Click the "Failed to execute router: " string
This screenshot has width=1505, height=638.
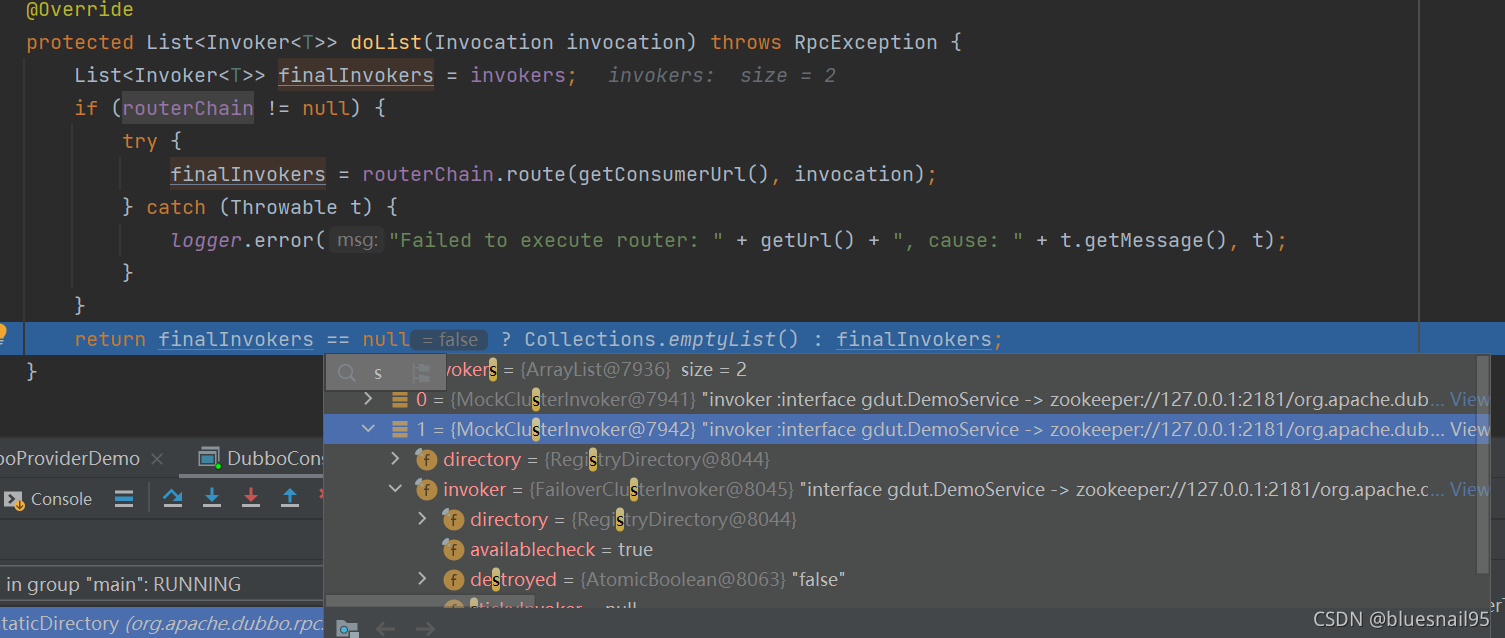556,241
